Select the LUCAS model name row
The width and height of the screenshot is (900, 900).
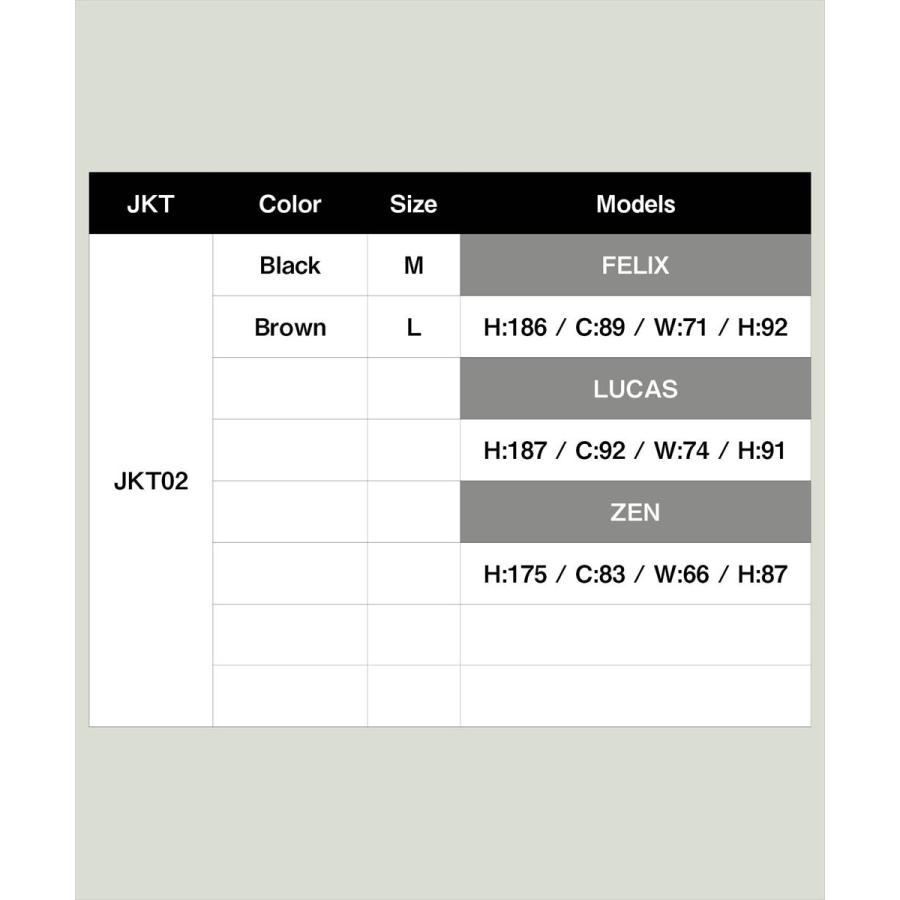635,389
